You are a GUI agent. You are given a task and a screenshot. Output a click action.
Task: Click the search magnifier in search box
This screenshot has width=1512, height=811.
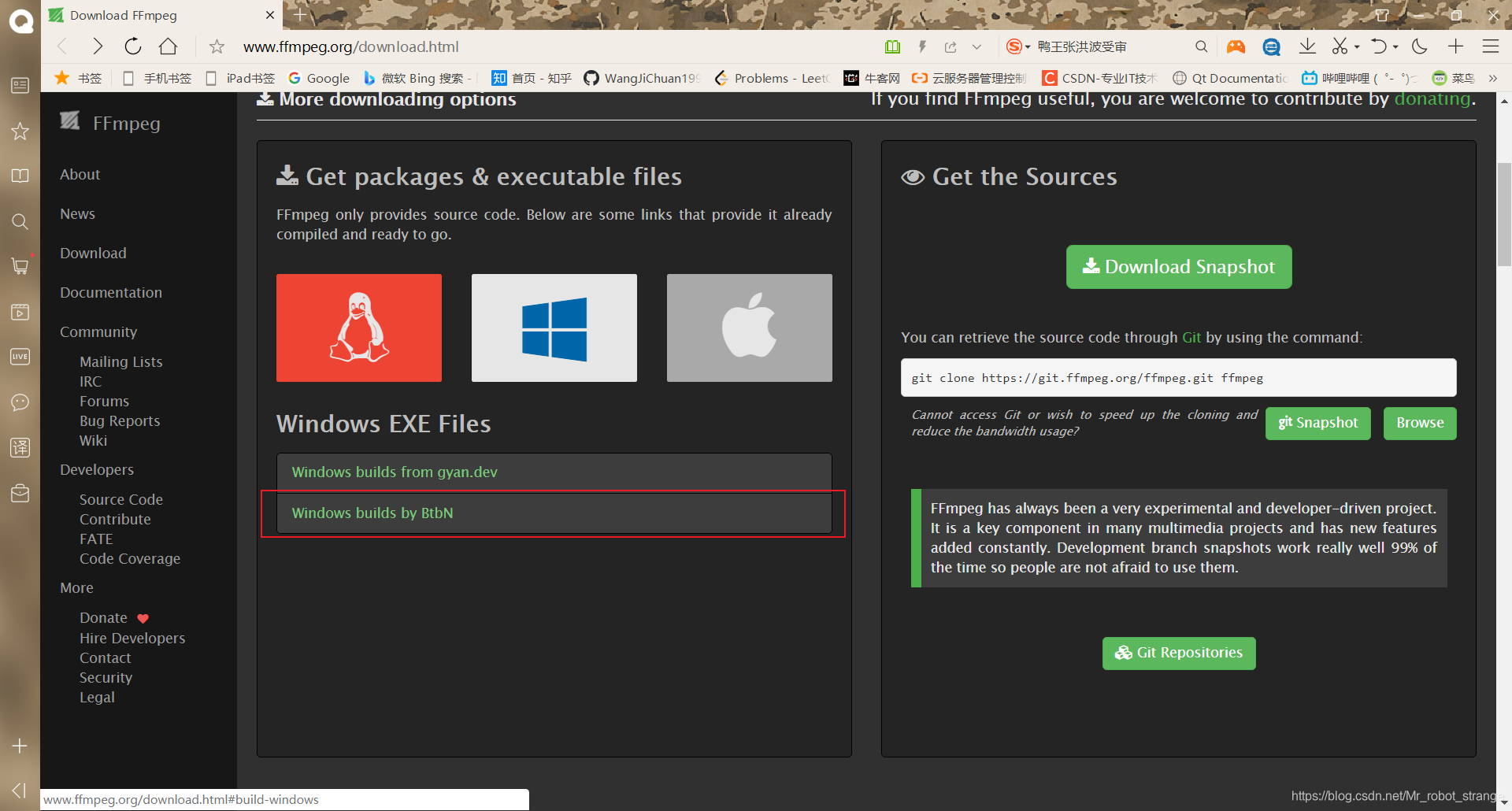(x=1201, y=47)
